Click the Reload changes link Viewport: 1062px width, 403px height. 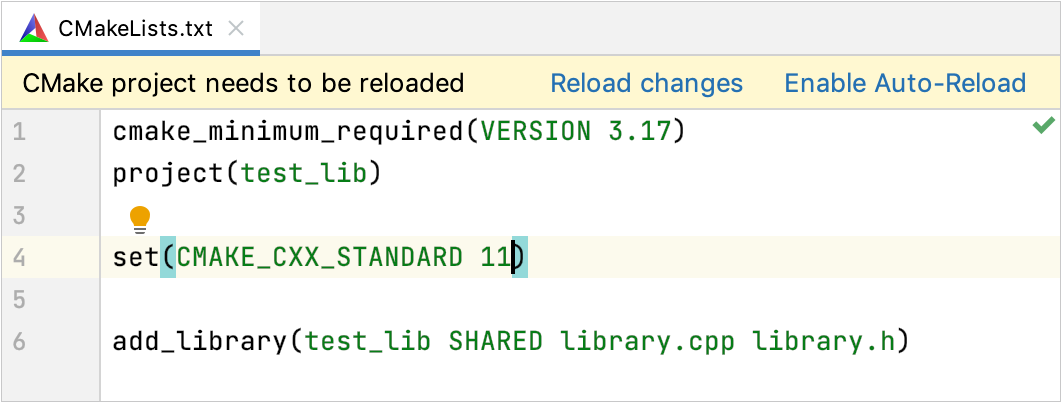point(646,83)
